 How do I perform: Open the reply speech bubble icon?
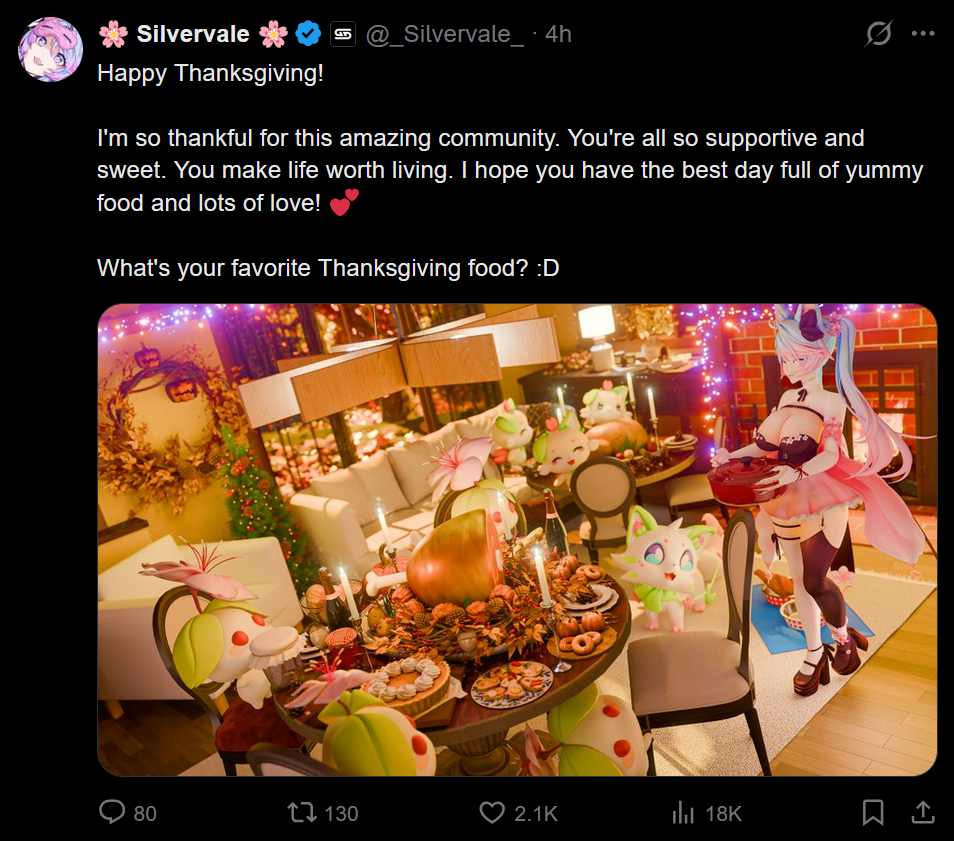click(x=112, y=812)
